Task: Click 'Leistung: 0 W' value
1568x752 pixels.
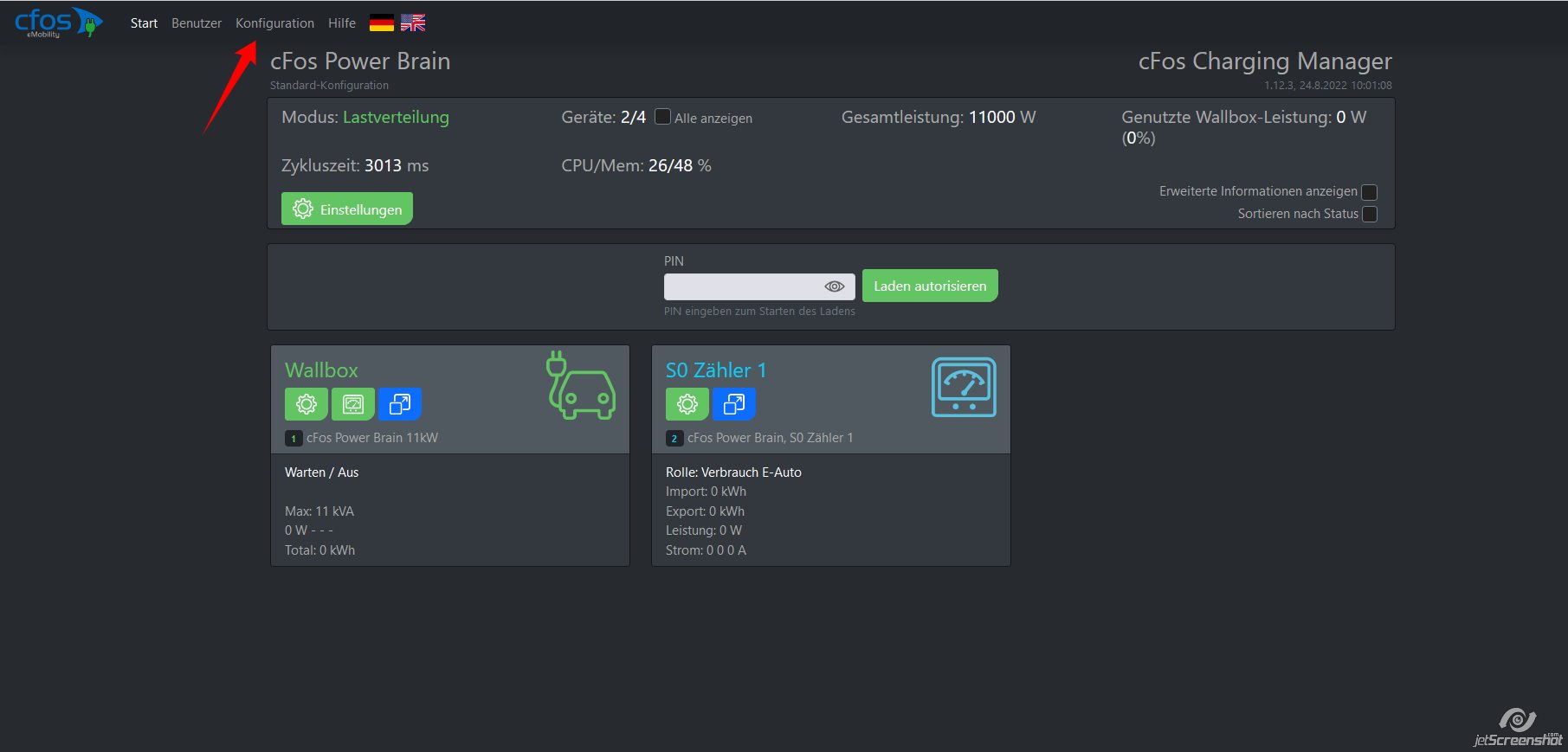Action: point(704,530)
